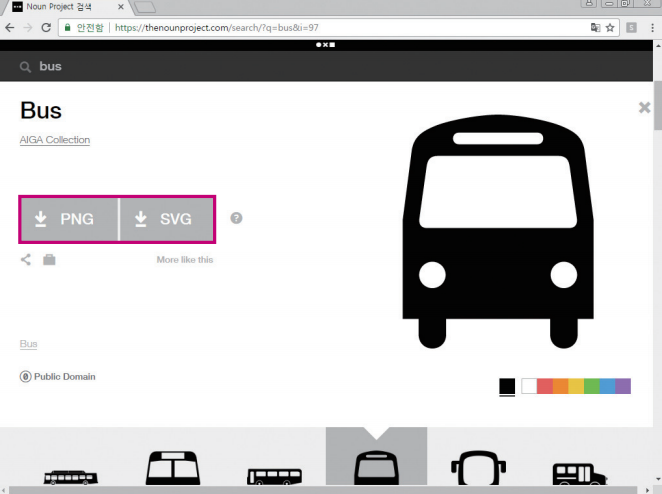Screen dimensions: 662x494
Task: Select the school bus thumbnail
Action: coord(580,474)
